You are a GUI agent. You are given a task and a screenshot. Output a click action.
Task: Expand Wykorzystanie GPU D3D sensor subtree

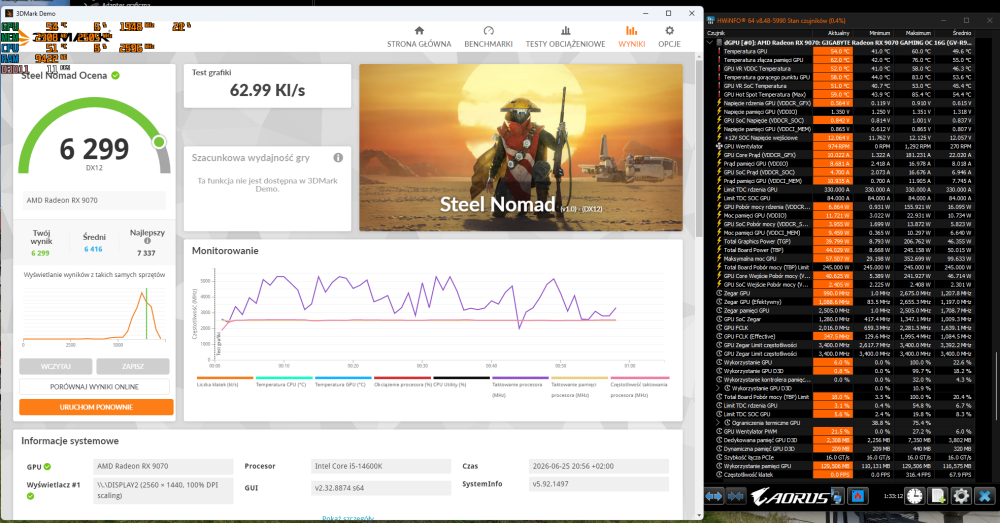pos(719,388)
